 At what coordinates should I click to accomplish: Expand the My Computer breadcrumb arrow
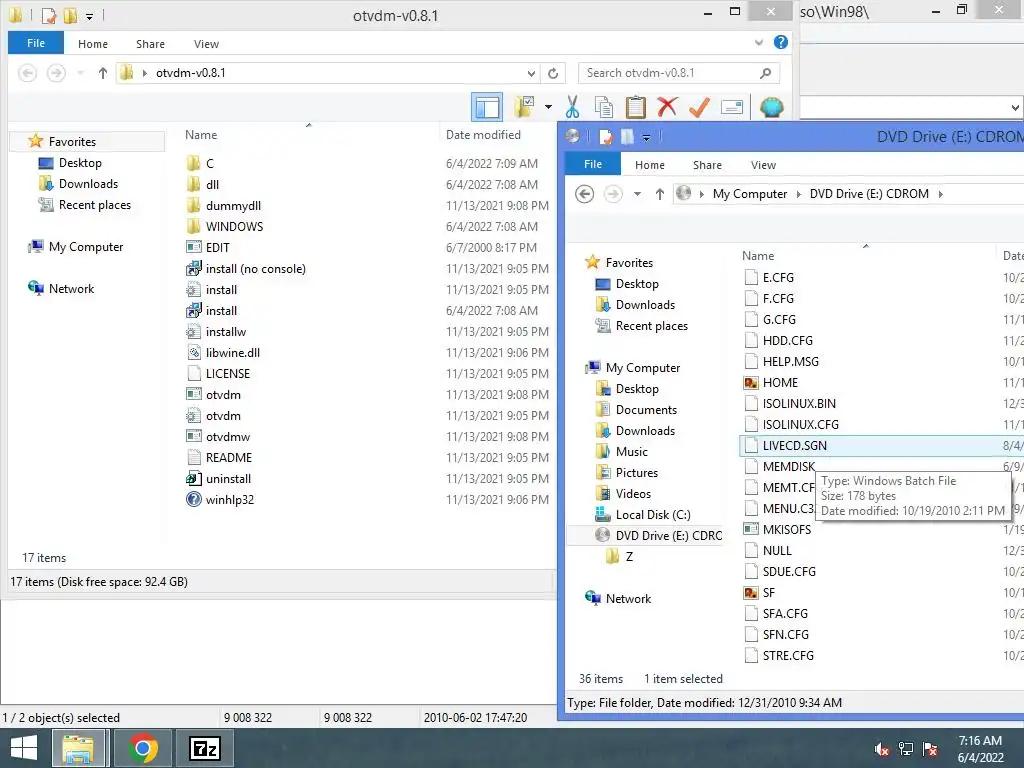pos(799,194)
